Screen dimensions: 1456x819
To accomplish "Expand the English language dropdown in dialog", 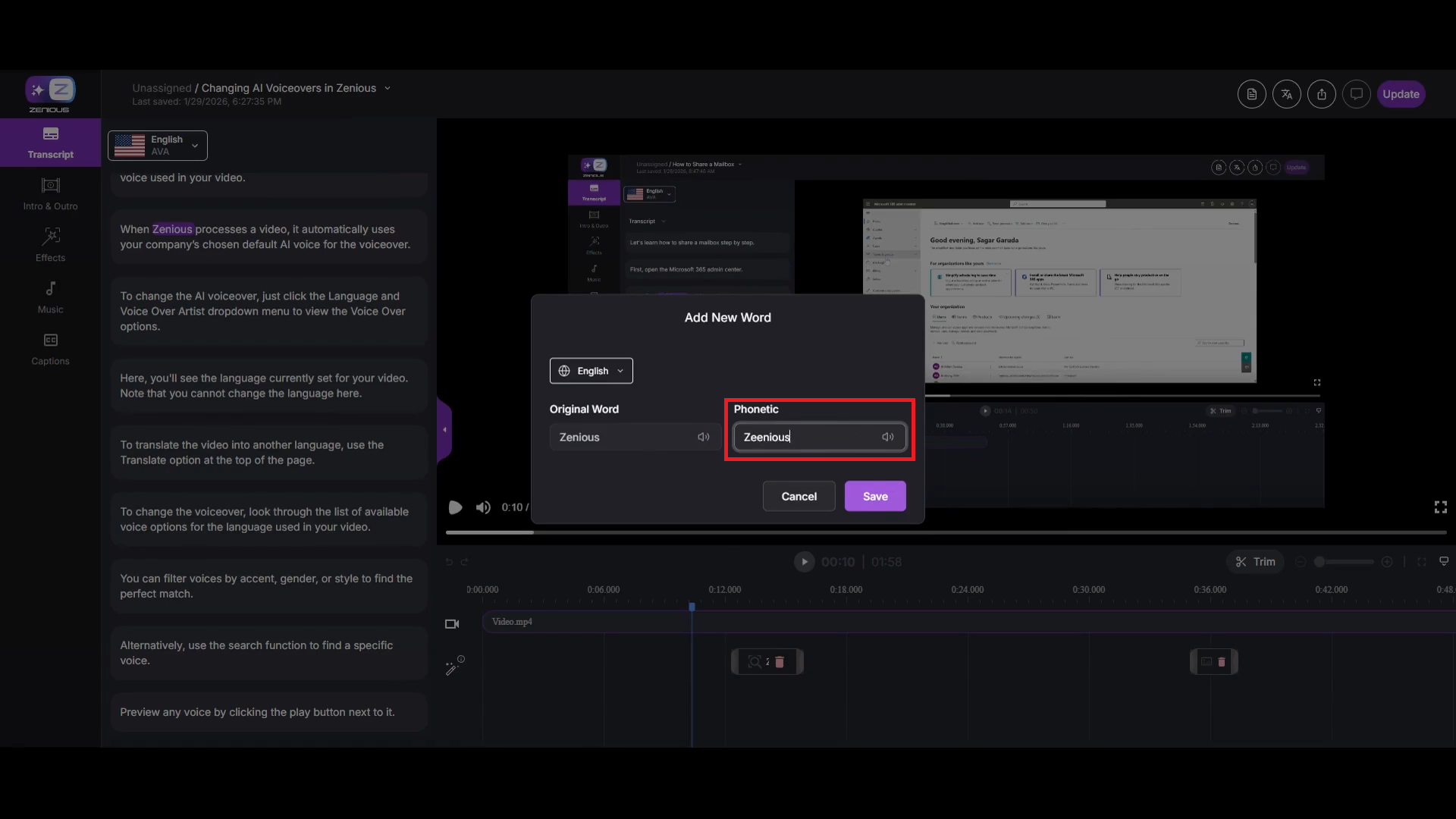I will click(x=591, y=371).
